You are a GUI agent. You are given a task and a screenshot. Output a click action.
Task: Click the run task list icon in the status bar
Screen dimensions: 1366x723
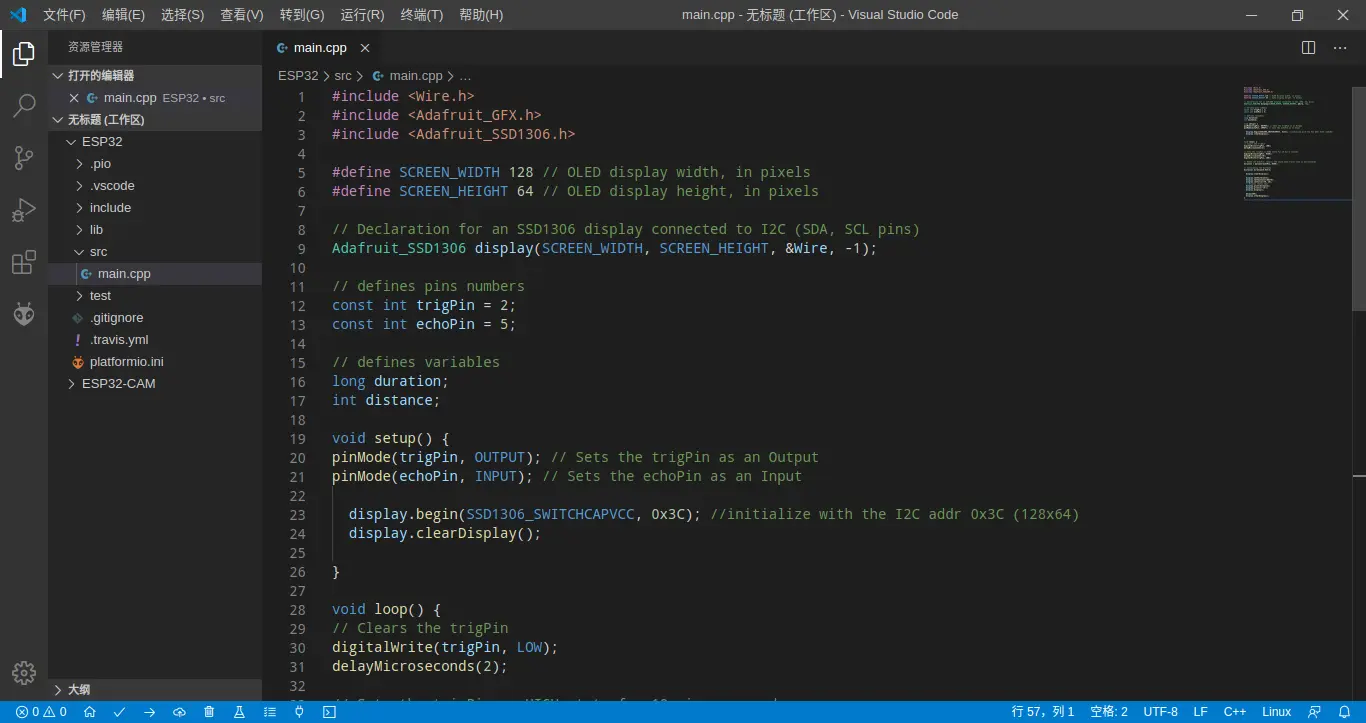[269, 712]
